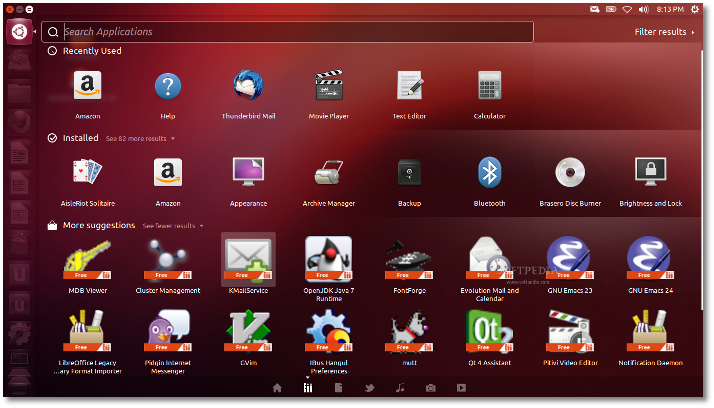Switch to the Twitter social lens
714x408 pixels.
click(x=369, y=388)
